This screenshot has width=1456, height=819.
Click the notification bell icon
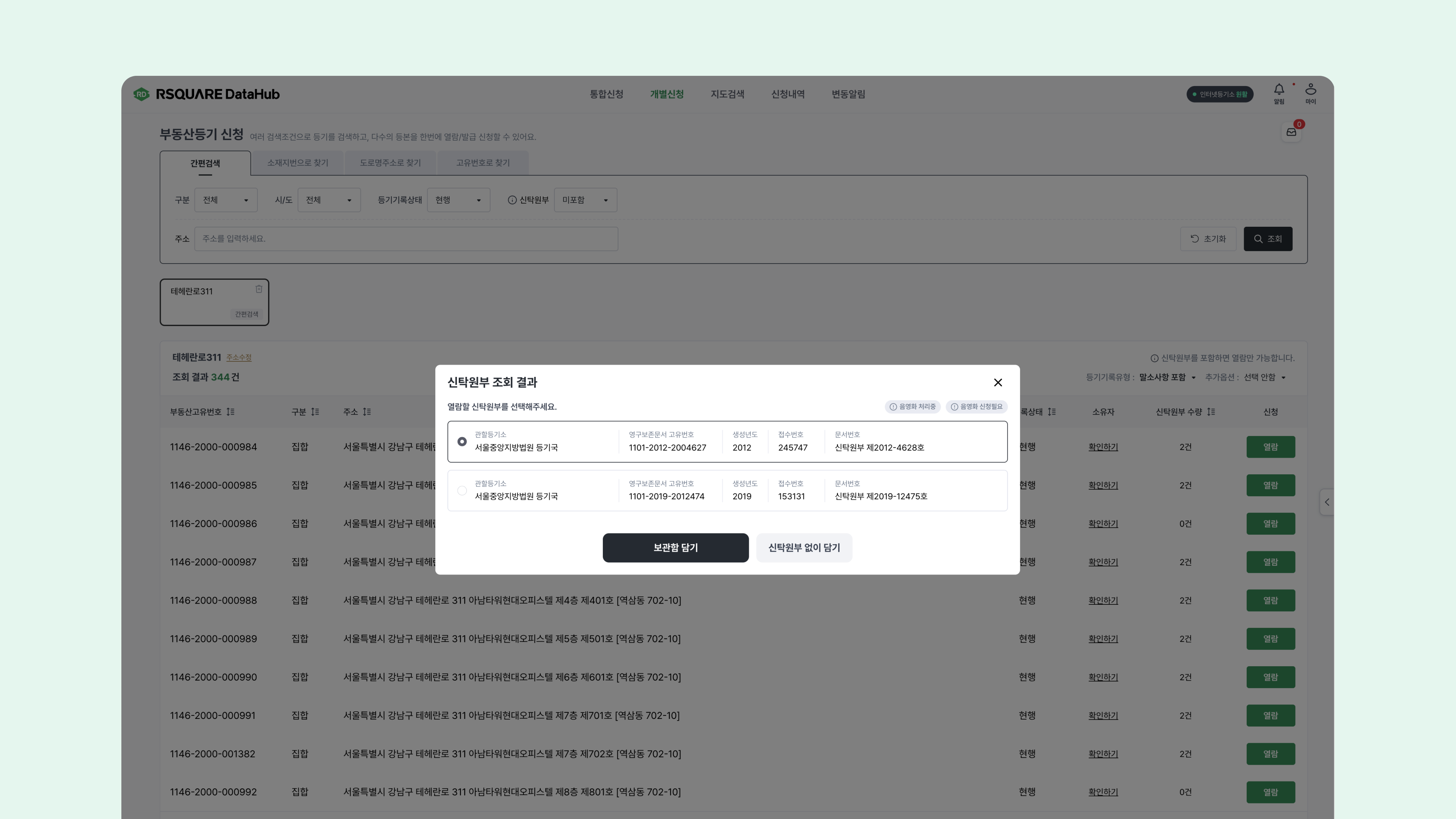tap(1279, 90)
